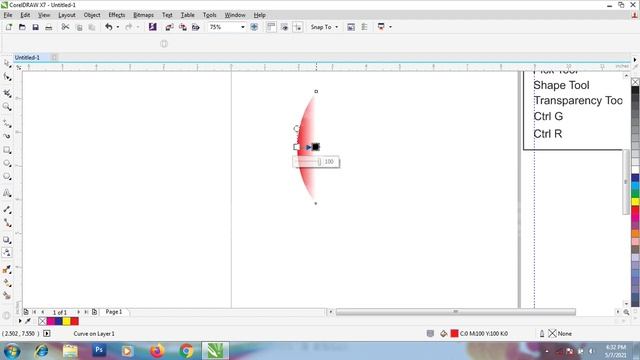Select the Ellipse tool
This screenshot has width=640, height=360.
(x=7, y=163)
